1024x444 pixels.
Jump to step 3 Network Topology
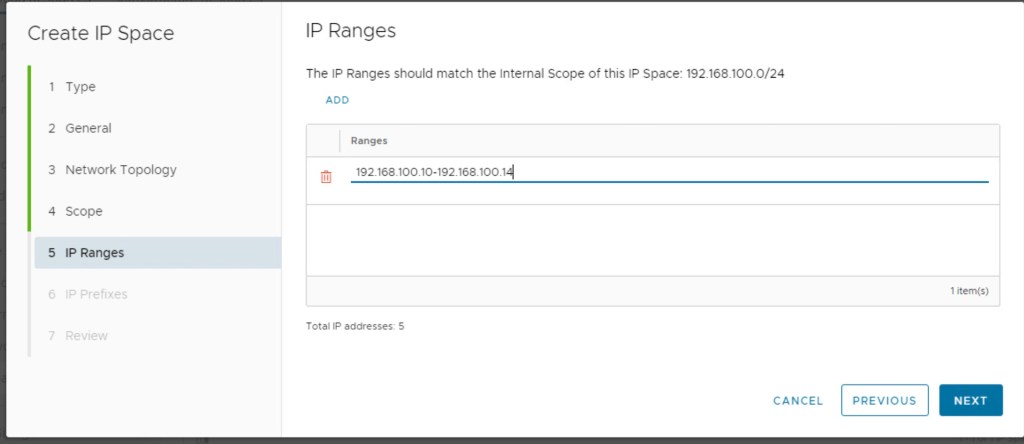coord(120,170)
